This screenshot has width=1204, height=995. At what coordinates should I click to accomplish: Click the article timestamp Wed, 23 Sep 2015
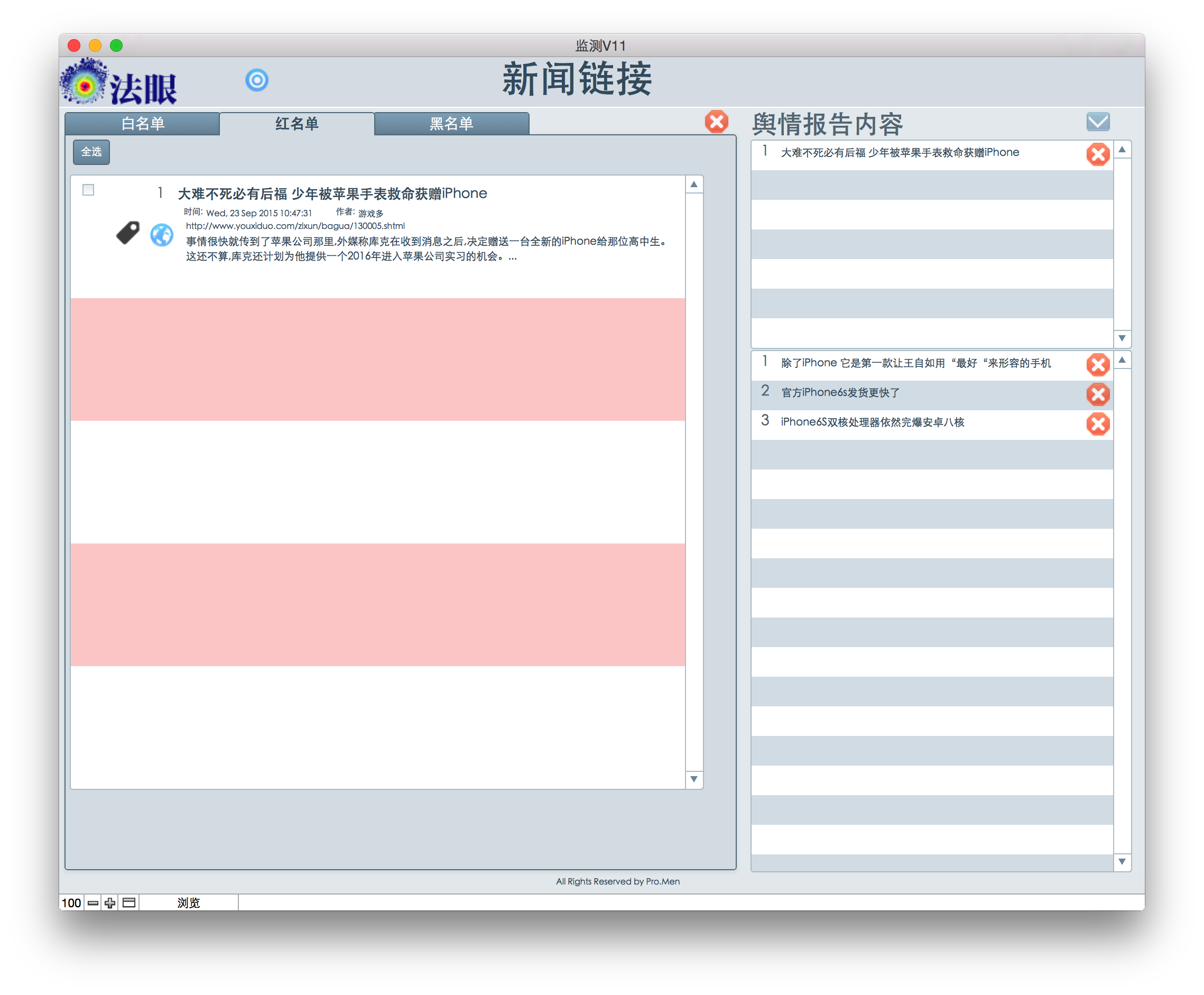[x=259, y=213]
